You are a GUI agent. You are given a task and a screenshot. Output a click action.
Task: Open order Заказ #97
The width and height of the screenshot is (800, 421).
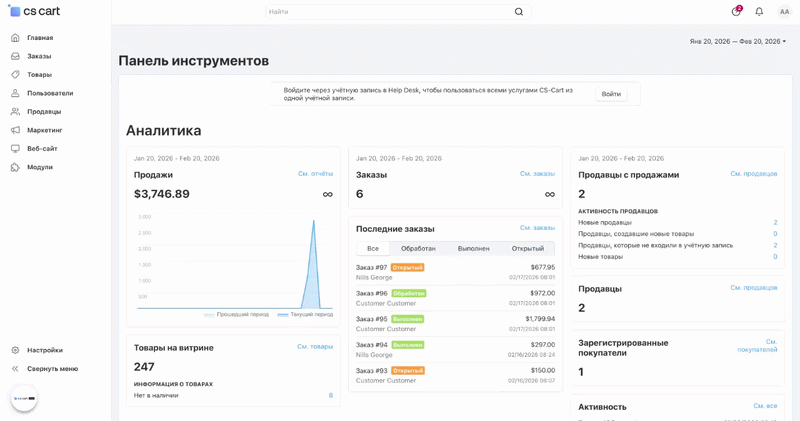[x=371, y=267]
